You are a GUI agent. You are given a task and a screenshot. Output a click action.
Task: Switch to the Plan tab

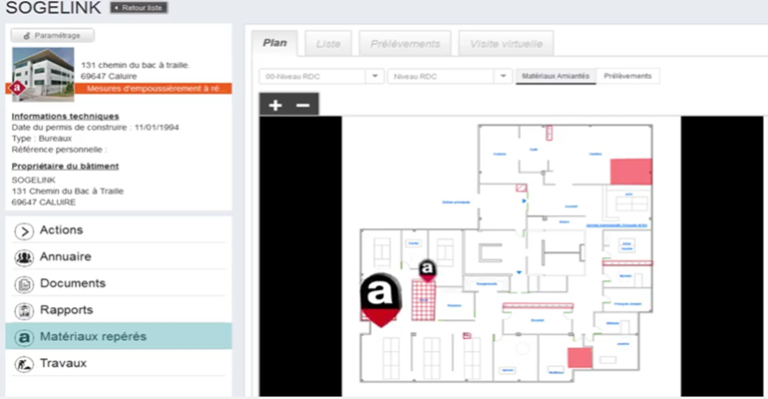point(275,43)
